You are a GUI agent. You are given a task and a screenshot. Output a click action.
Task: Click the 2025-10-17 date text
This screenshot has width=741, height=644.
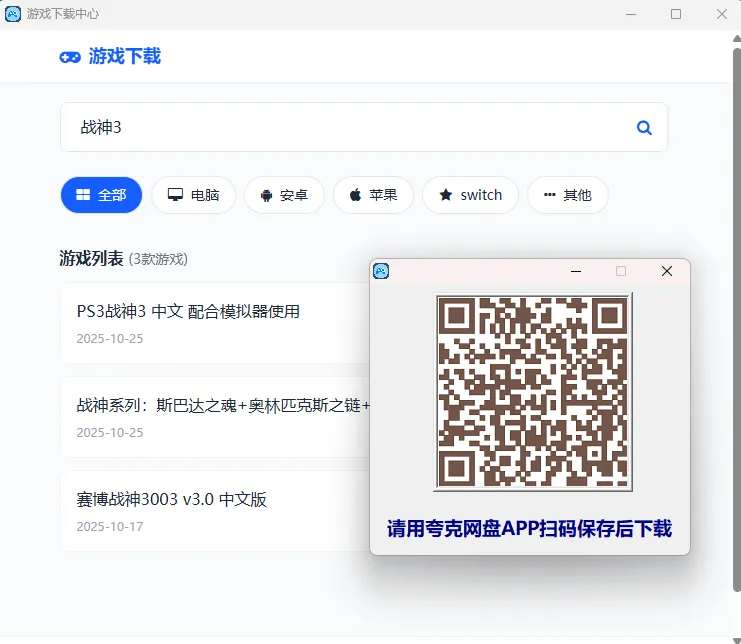110,526
